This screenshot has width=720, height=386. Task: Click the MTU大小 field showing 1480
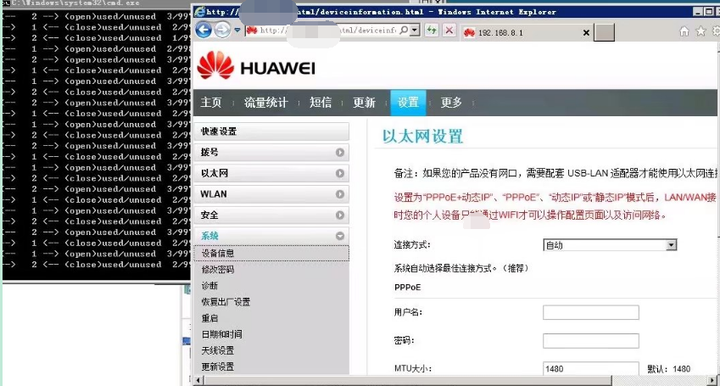591,368
